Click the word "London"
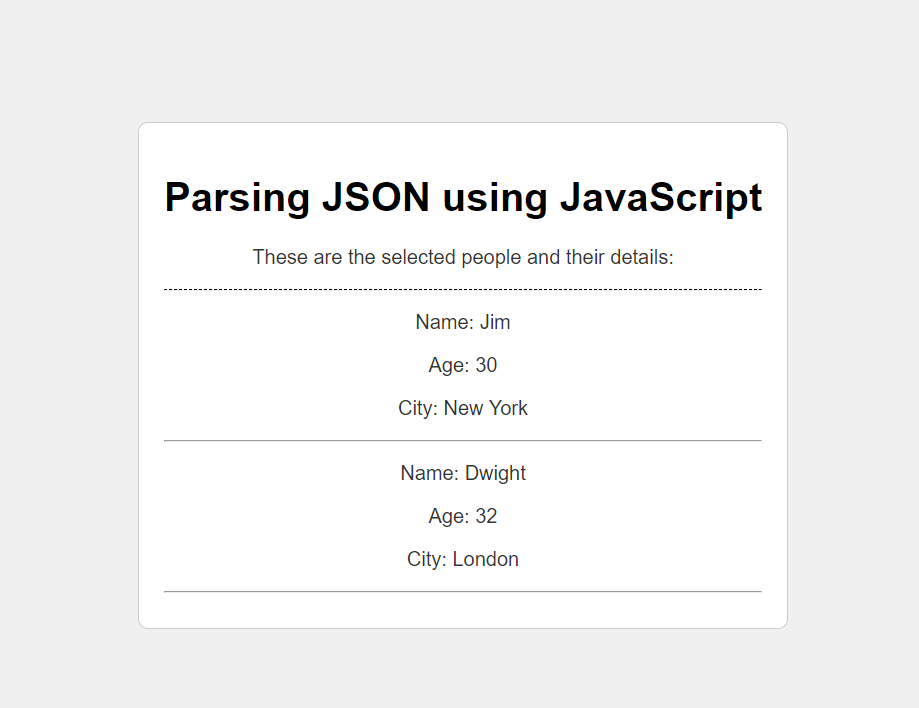Viewport: 919px width, 708px height. (486, 559)
